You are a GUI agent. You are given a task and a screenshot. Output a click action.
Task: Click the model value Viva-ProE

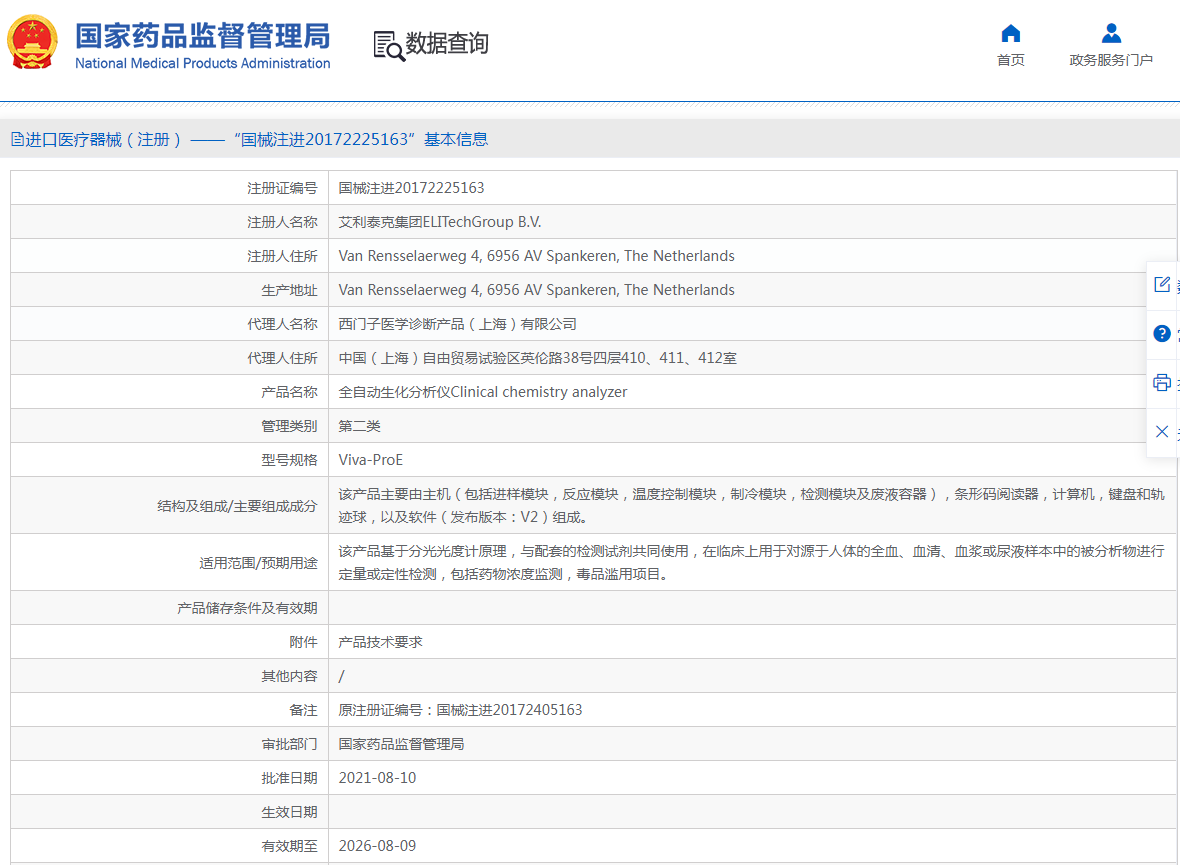(x=370, y=460)
